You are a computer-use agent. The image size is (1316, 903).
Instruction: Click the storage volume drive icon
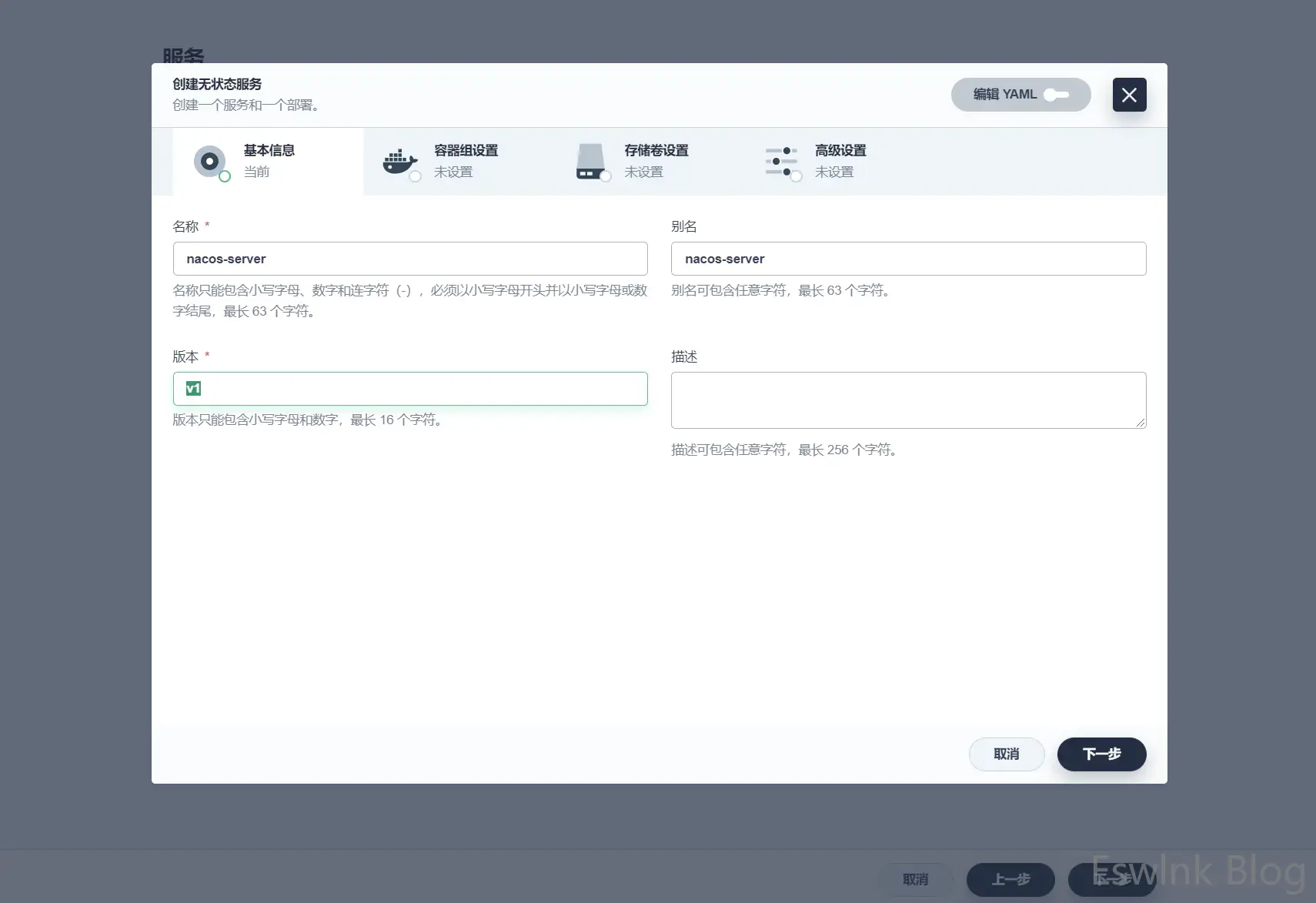coord(590,161)
